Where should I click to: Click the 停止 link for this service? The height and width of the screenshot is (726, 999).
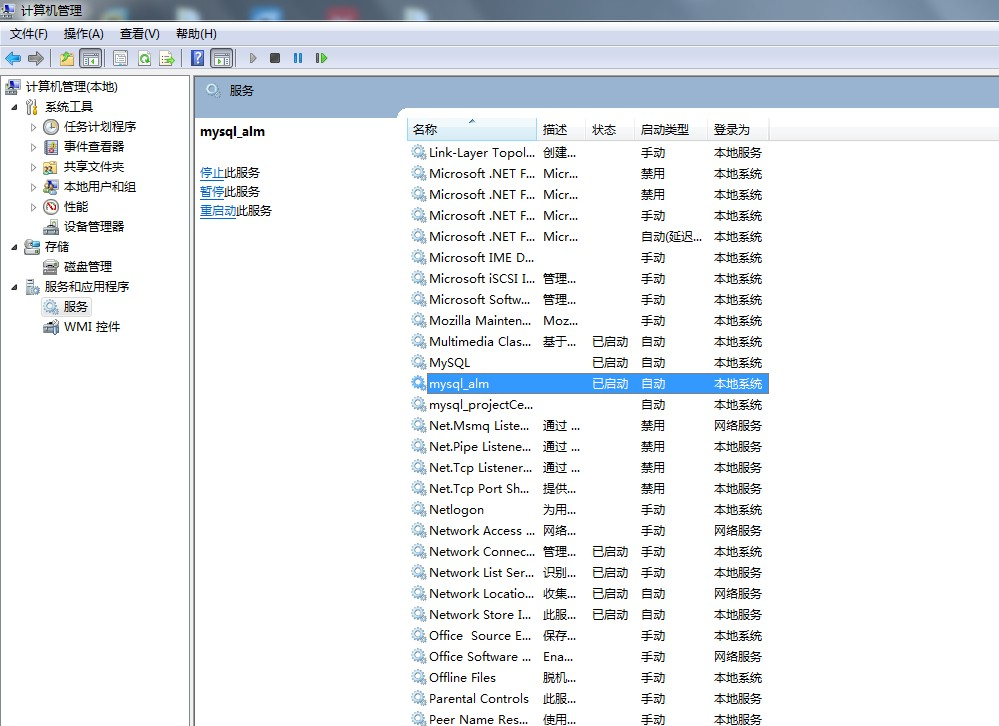tap(211, 172)
